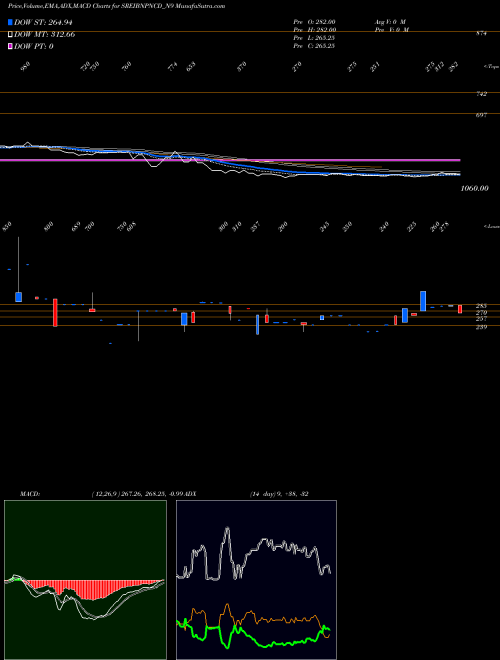Click the 1060.00 axis value

(x=475, y=188)
